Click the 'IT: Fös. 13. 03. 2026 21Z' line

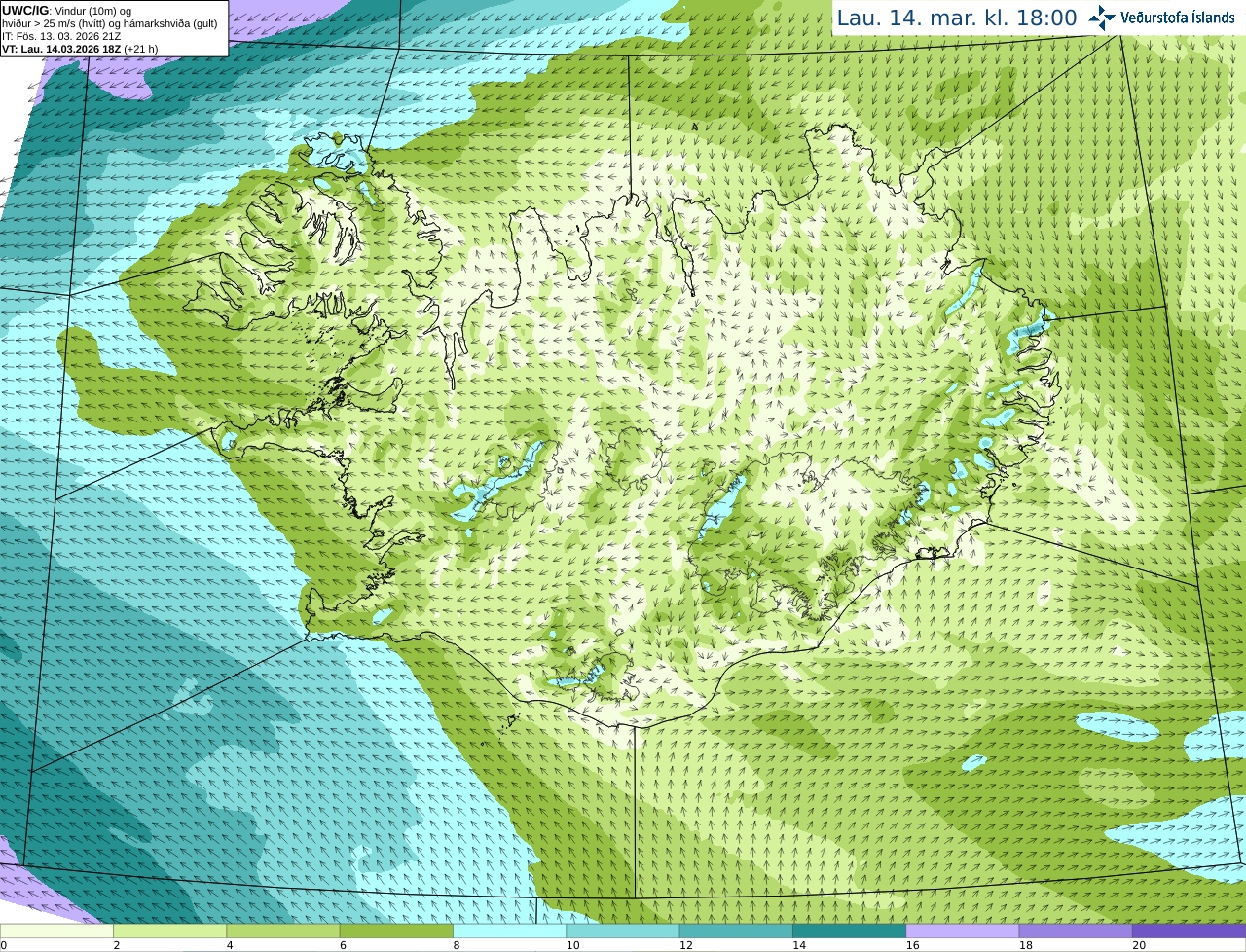click(x=61, y=36)
